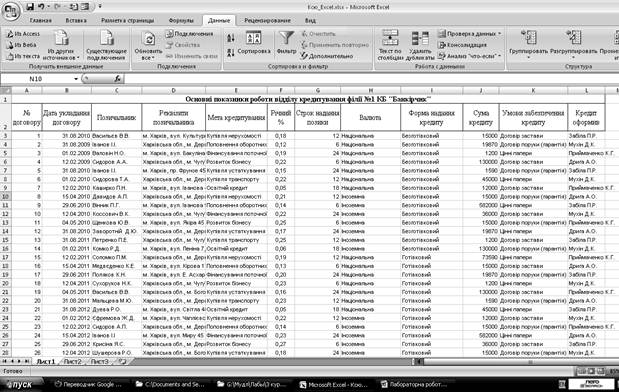Viewport: 619px width, 392px height.
Task: Select column H header
Action: pyautogui.click(x=370, y=90)
